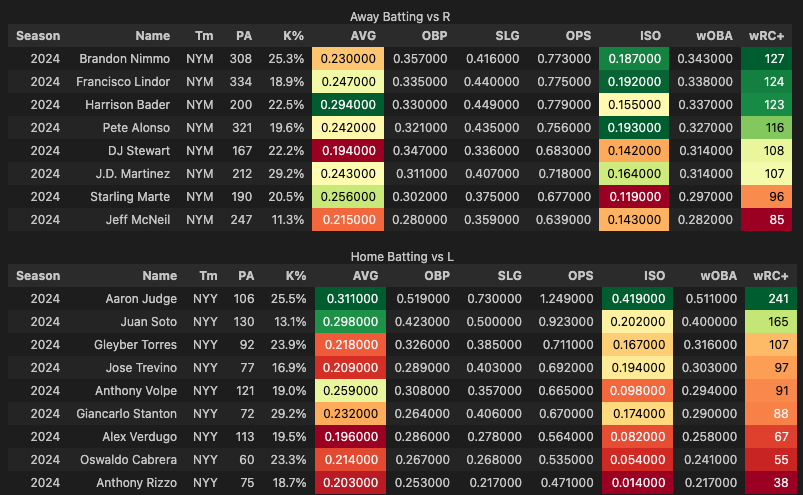Click Jeff McNeil's K% value 11.3%
The image size is (803, 495).
tap(287, 220)
